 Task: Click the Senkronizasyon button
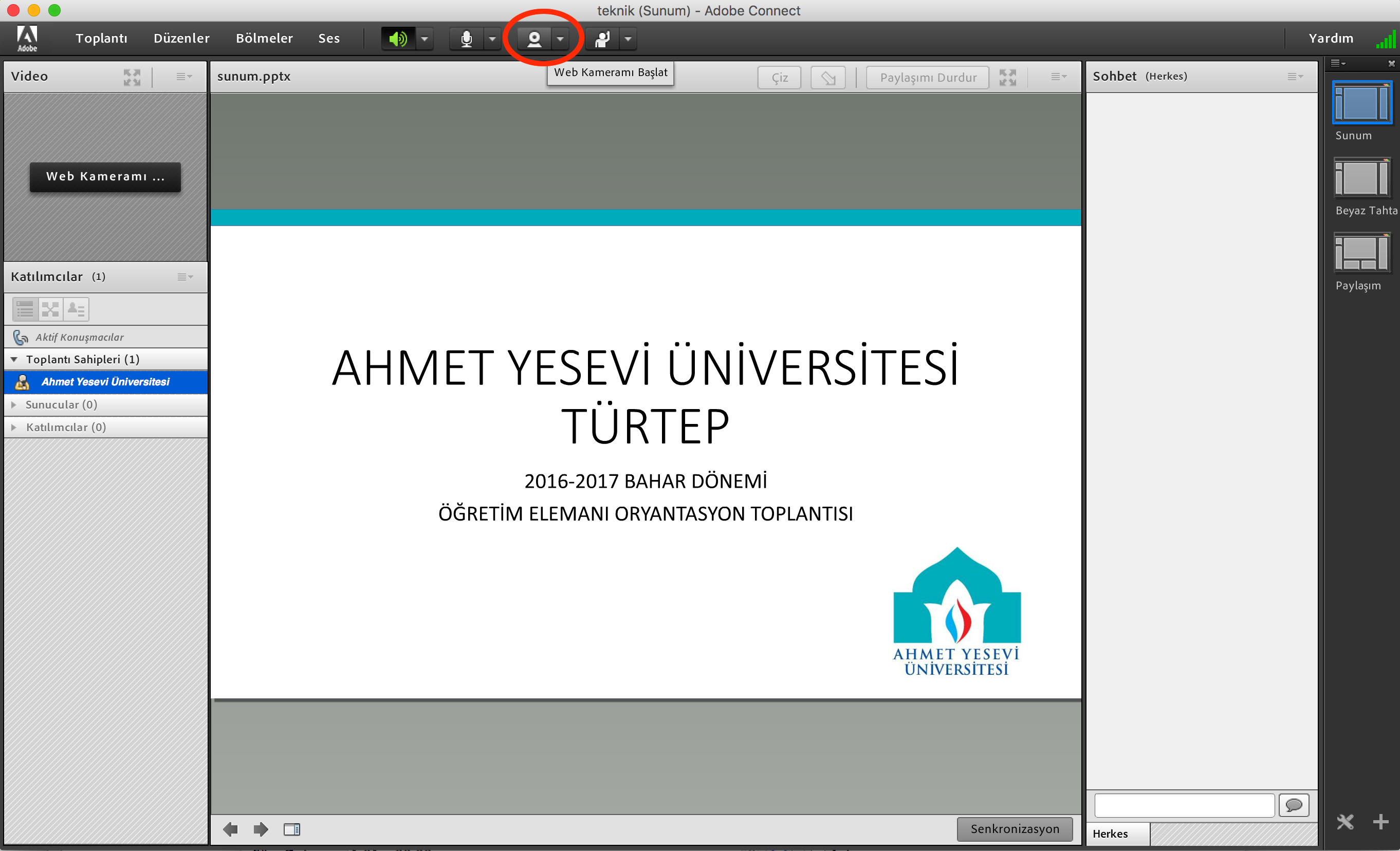pyautogui.click(x=1015, y=829)
